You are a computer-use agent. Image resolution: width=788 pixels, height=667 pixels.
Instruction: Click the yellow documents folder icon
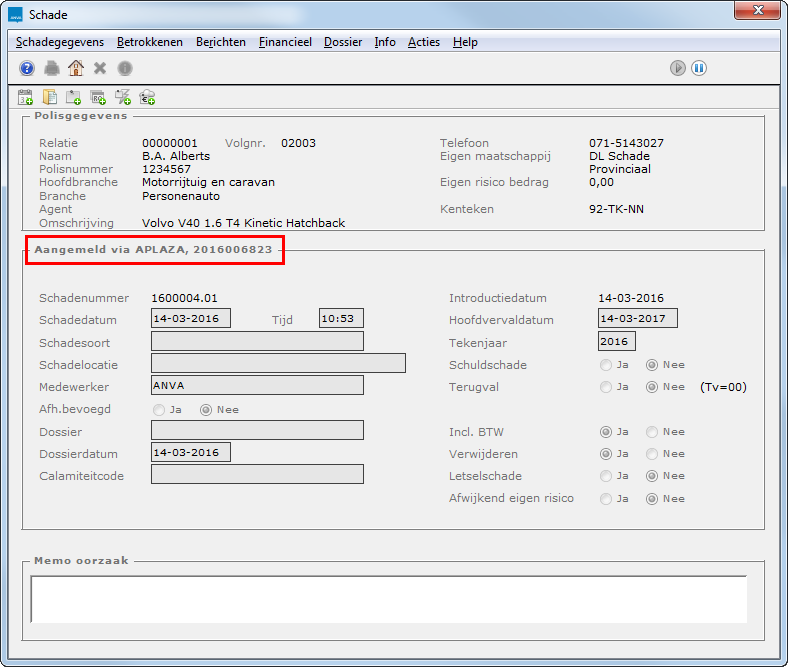coord(50,97)
